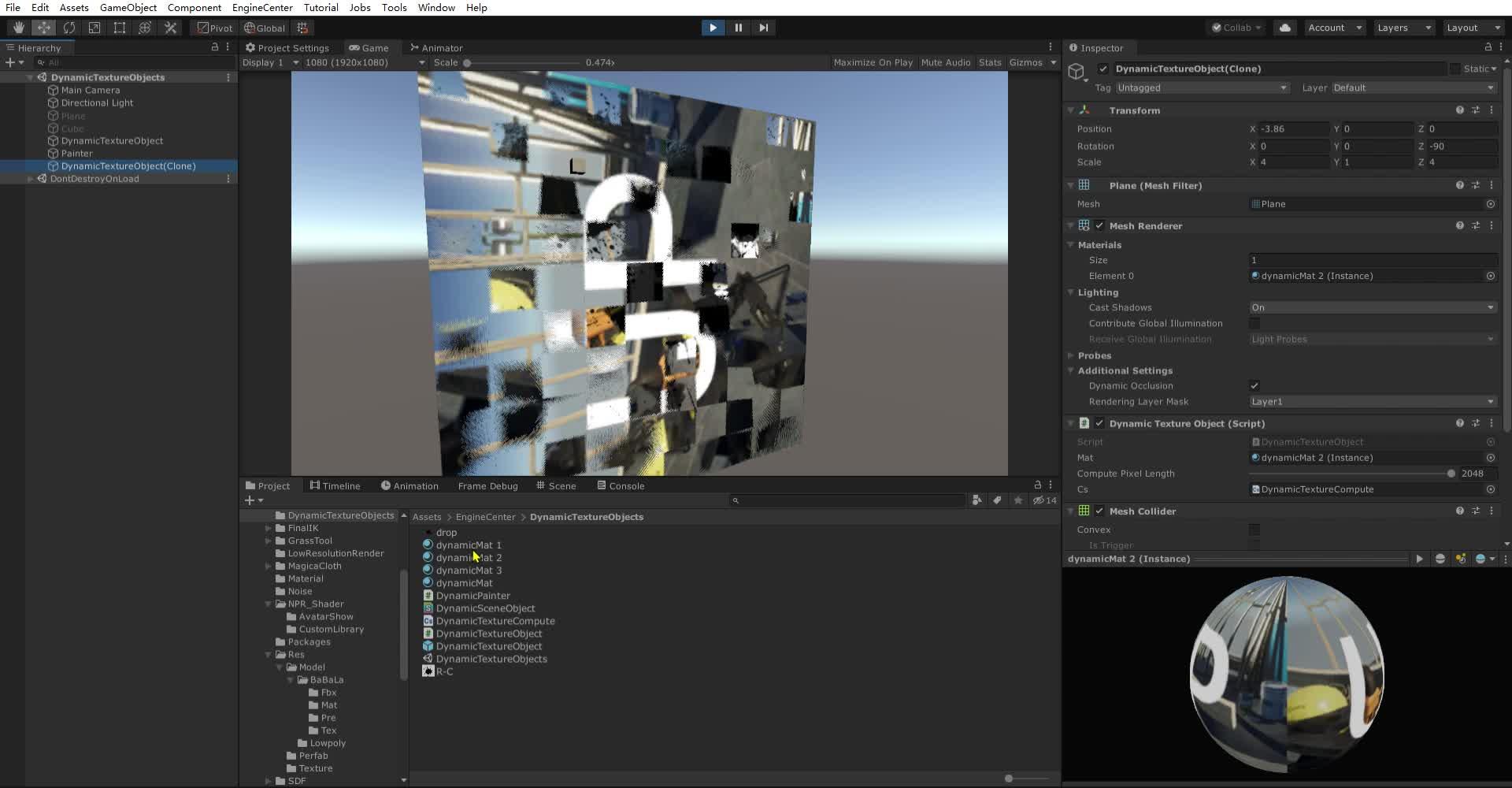
Task: Toggle the DynamicTextureObject(Clone) active checkbox
Action: [x=1102, y=69]
